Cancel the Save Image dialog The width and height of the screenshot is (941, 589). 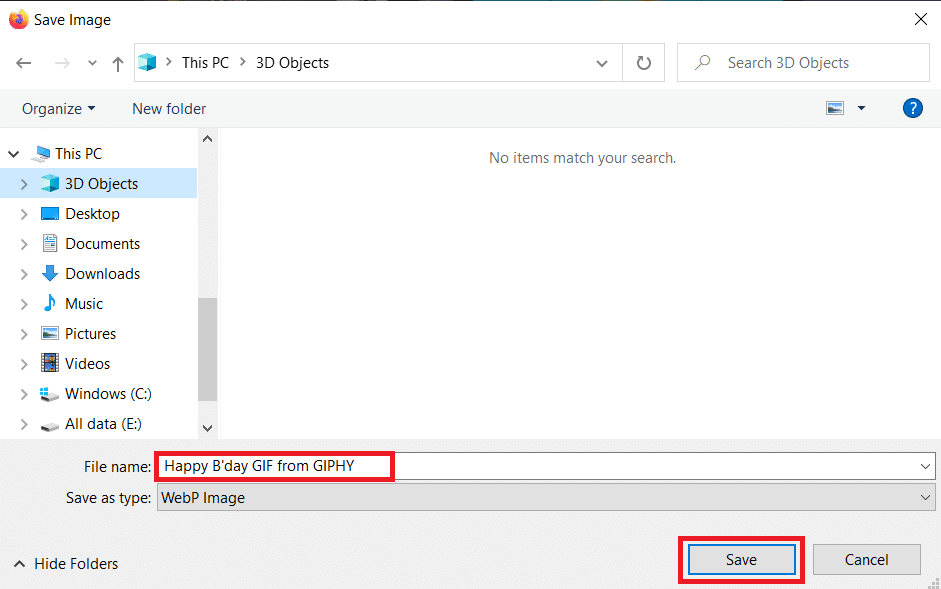[866, 560]
